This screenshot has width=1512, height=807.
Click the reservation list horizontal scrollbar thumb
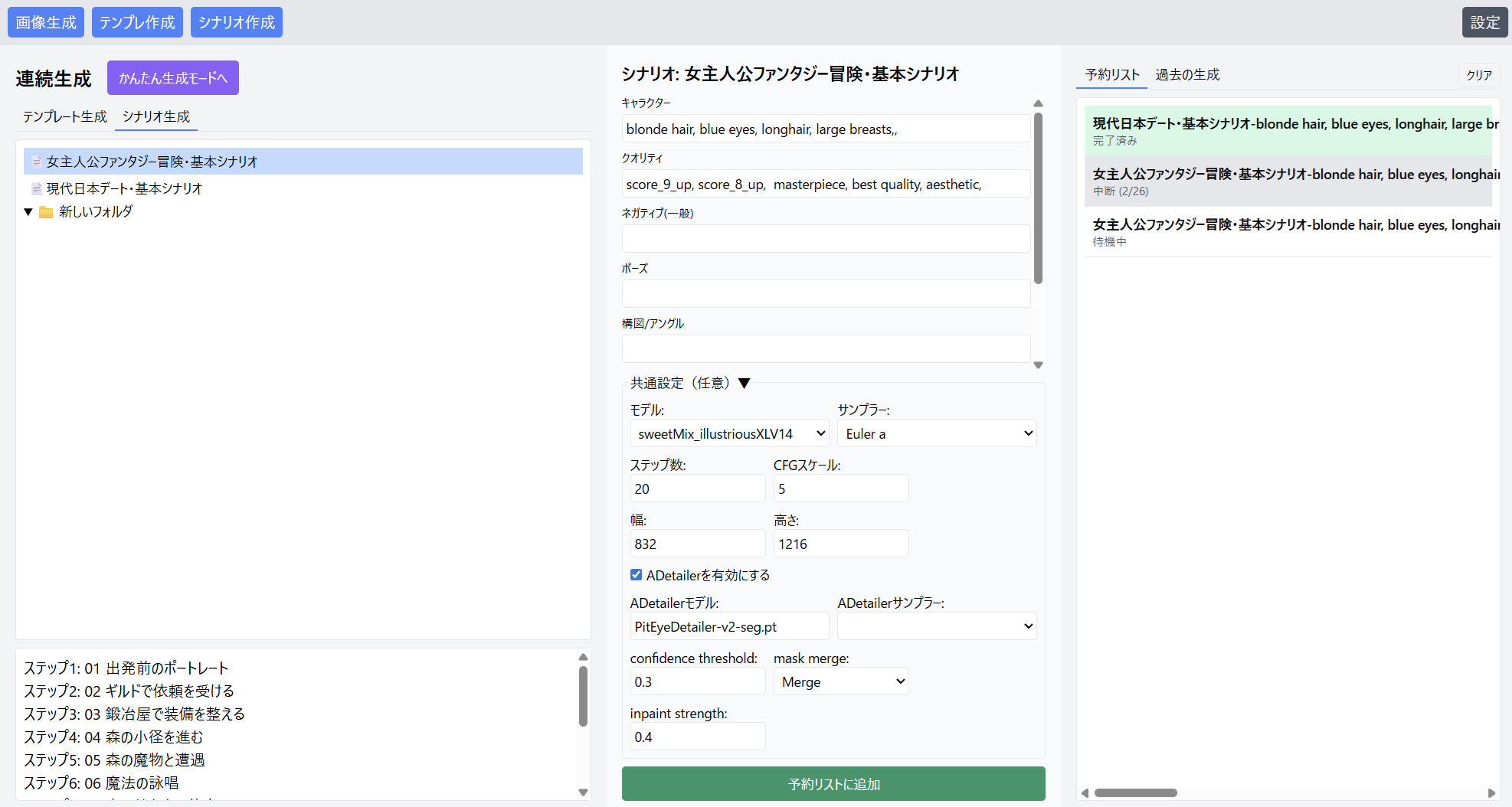point(1135,793)
